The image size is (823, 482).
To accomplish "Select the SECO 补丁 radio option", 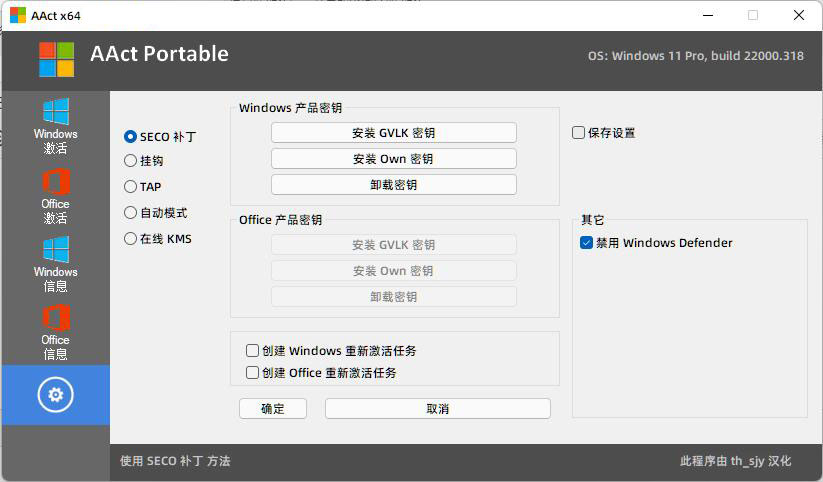I will point(131,136).
